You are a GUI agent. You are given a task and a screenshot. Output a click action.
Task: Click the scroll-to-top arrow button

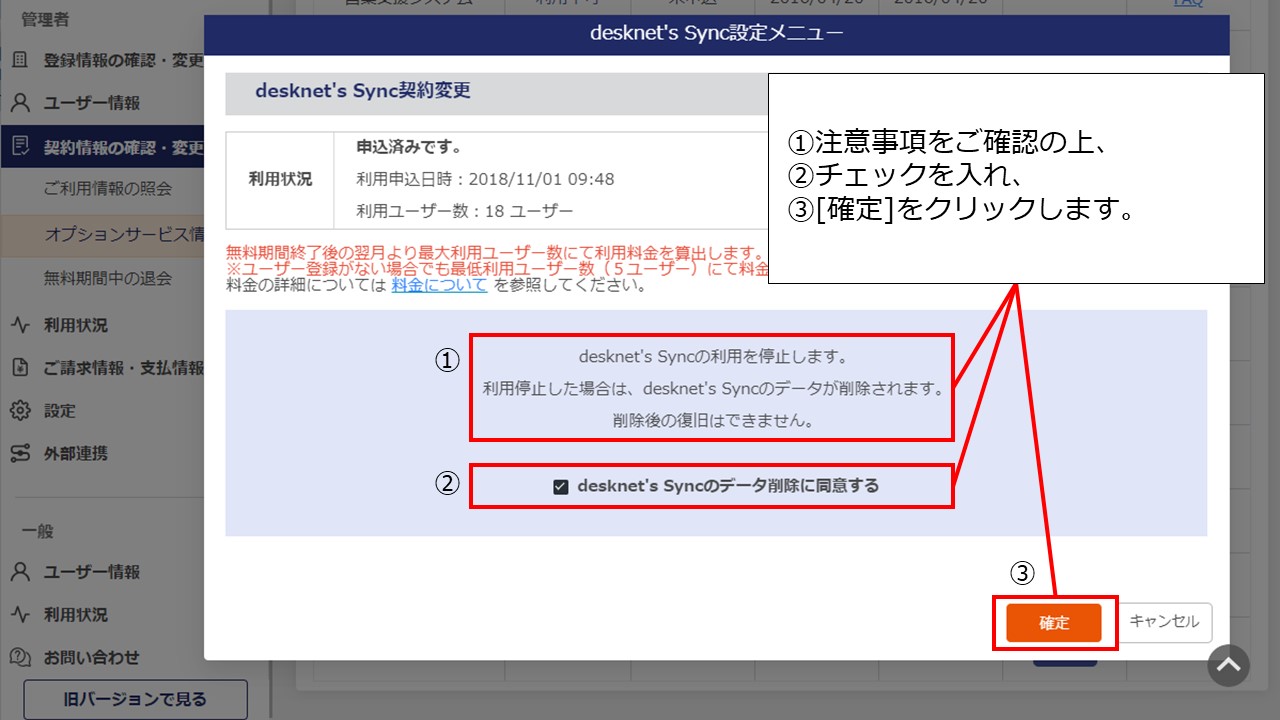1228,665
